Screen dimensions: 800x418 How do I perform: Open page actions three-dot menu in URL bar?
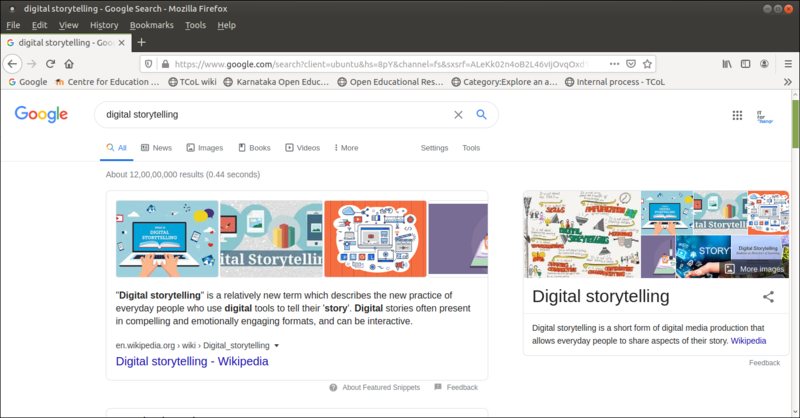pos(614,64)
